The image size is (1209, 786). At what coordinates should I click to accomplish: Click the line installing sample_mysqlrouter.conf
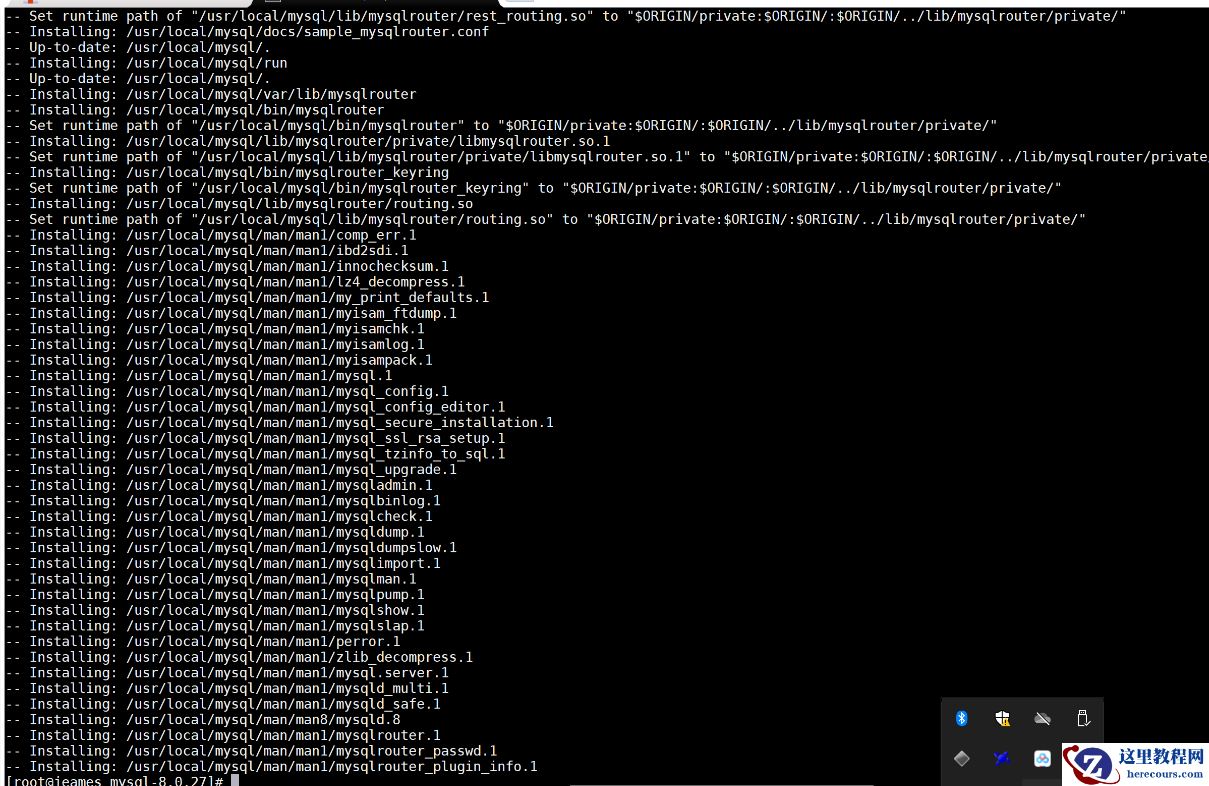point(247,31)
